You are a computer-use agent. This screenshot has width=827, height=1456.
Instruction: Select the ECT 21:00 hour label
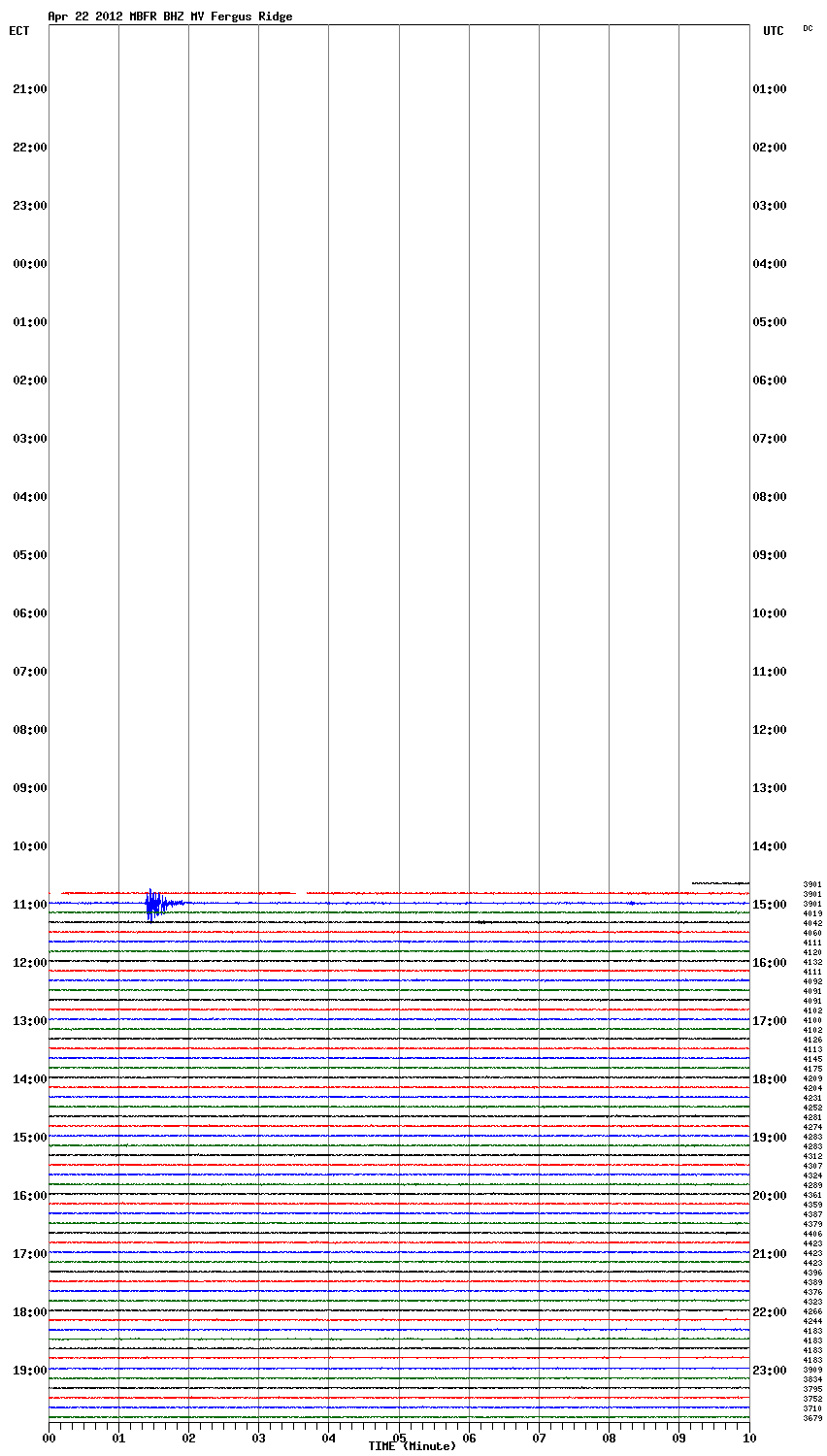pyautogui.click(x=30, y=89)
